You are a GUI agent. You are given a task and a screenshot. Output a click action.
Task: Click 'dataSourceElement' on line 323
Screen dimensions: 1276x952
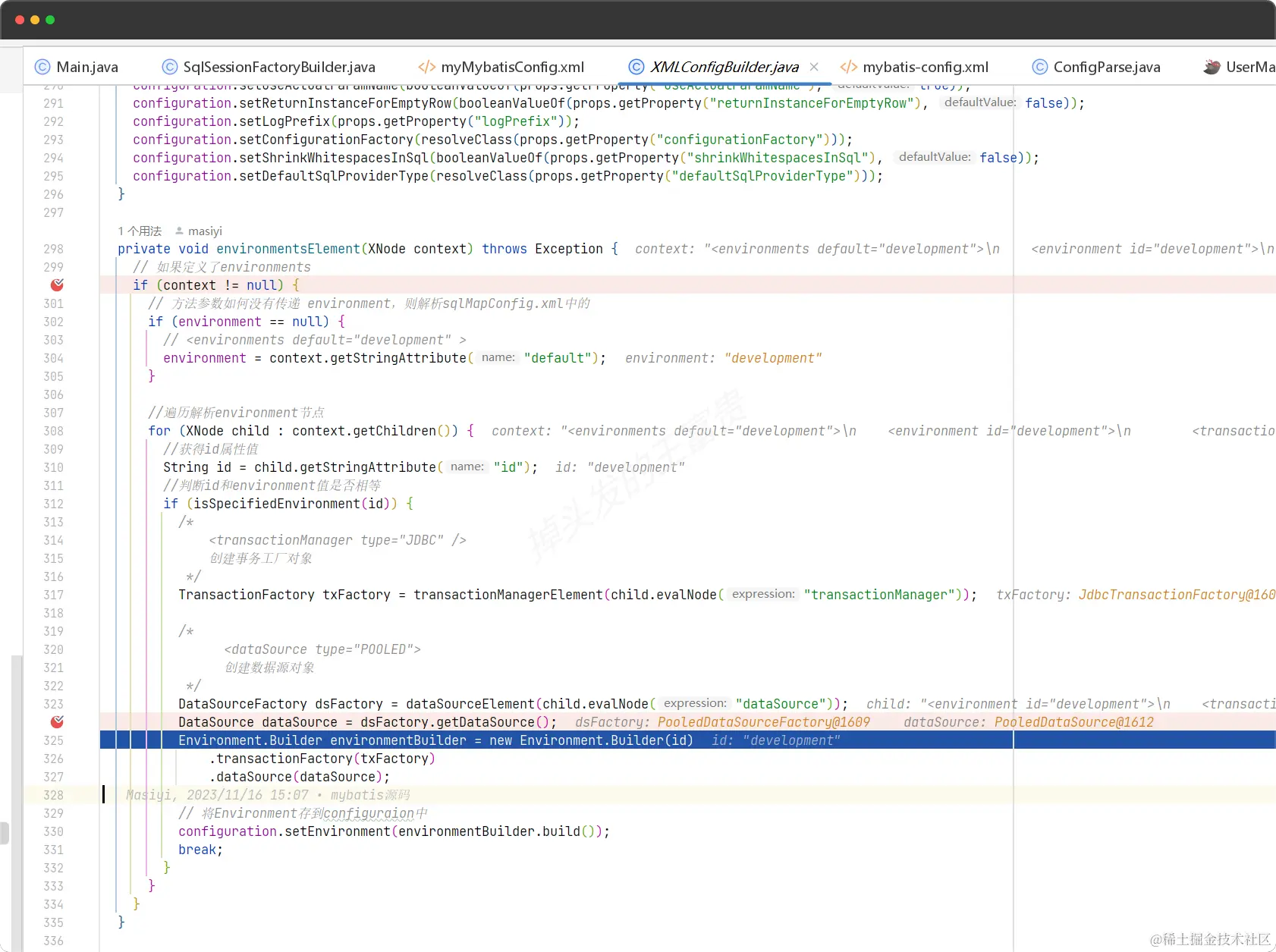click(470, 704)
